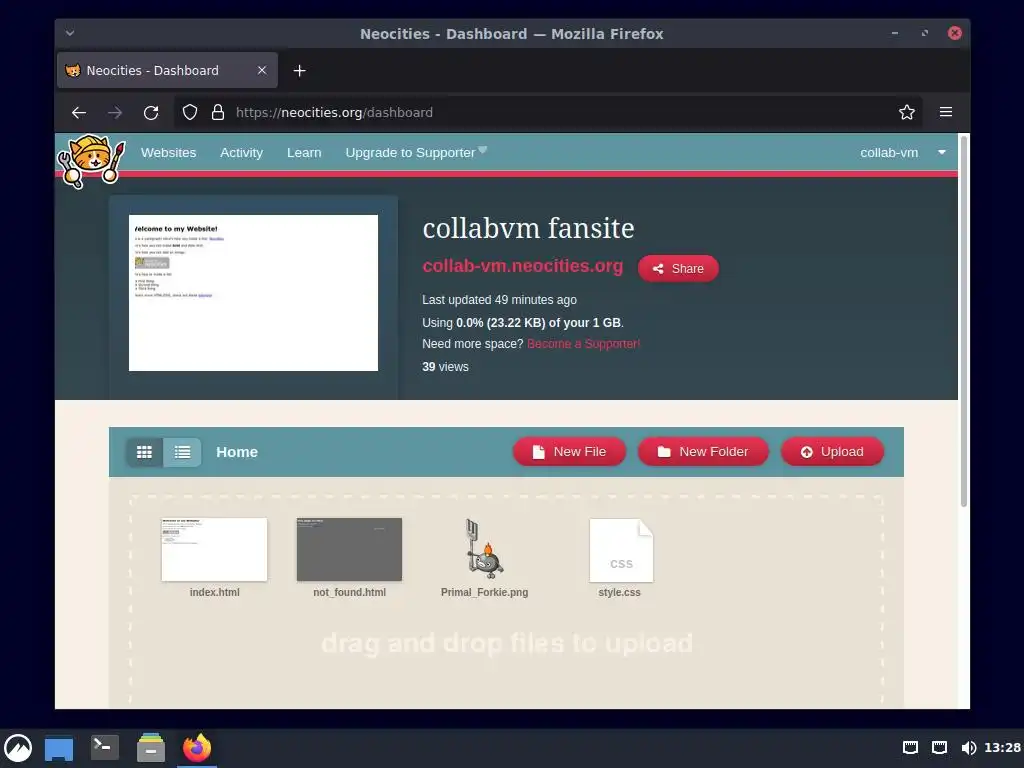The width and height of the screenshot is (1024, 768).
Task: Go back with the browser back arrow
Action: pos(79,112)
